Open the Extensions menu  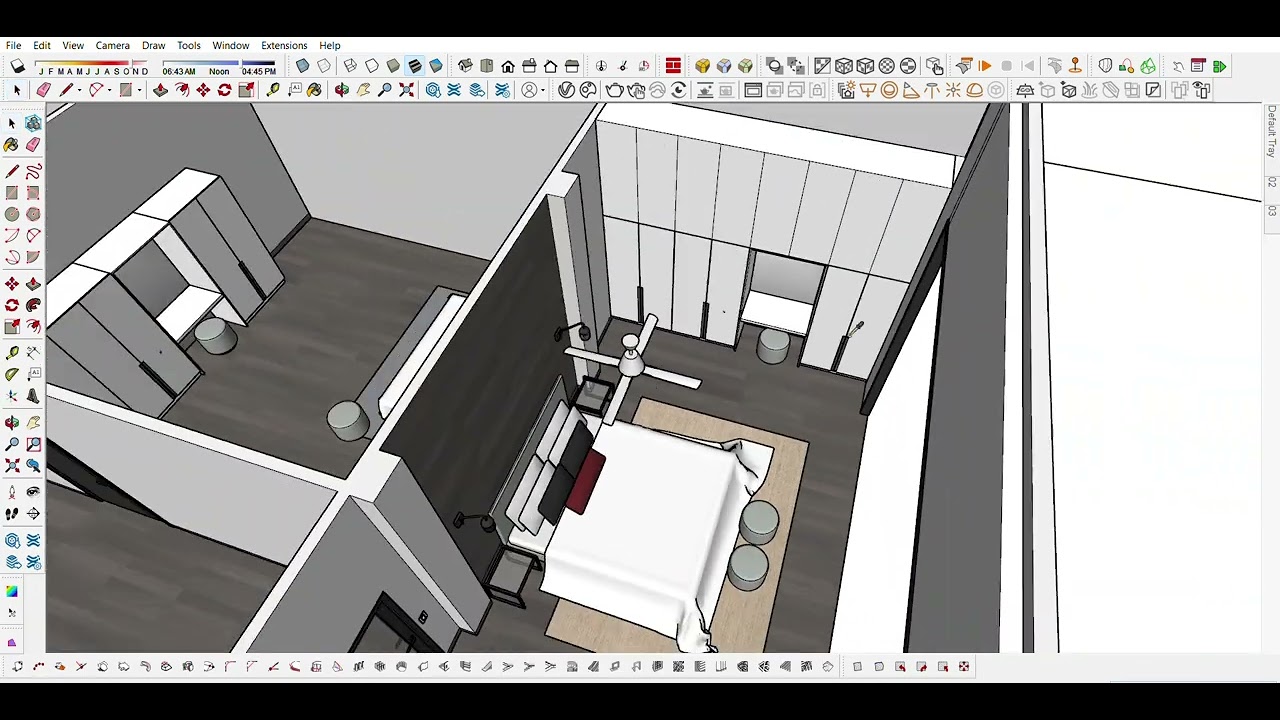(284, 45)
